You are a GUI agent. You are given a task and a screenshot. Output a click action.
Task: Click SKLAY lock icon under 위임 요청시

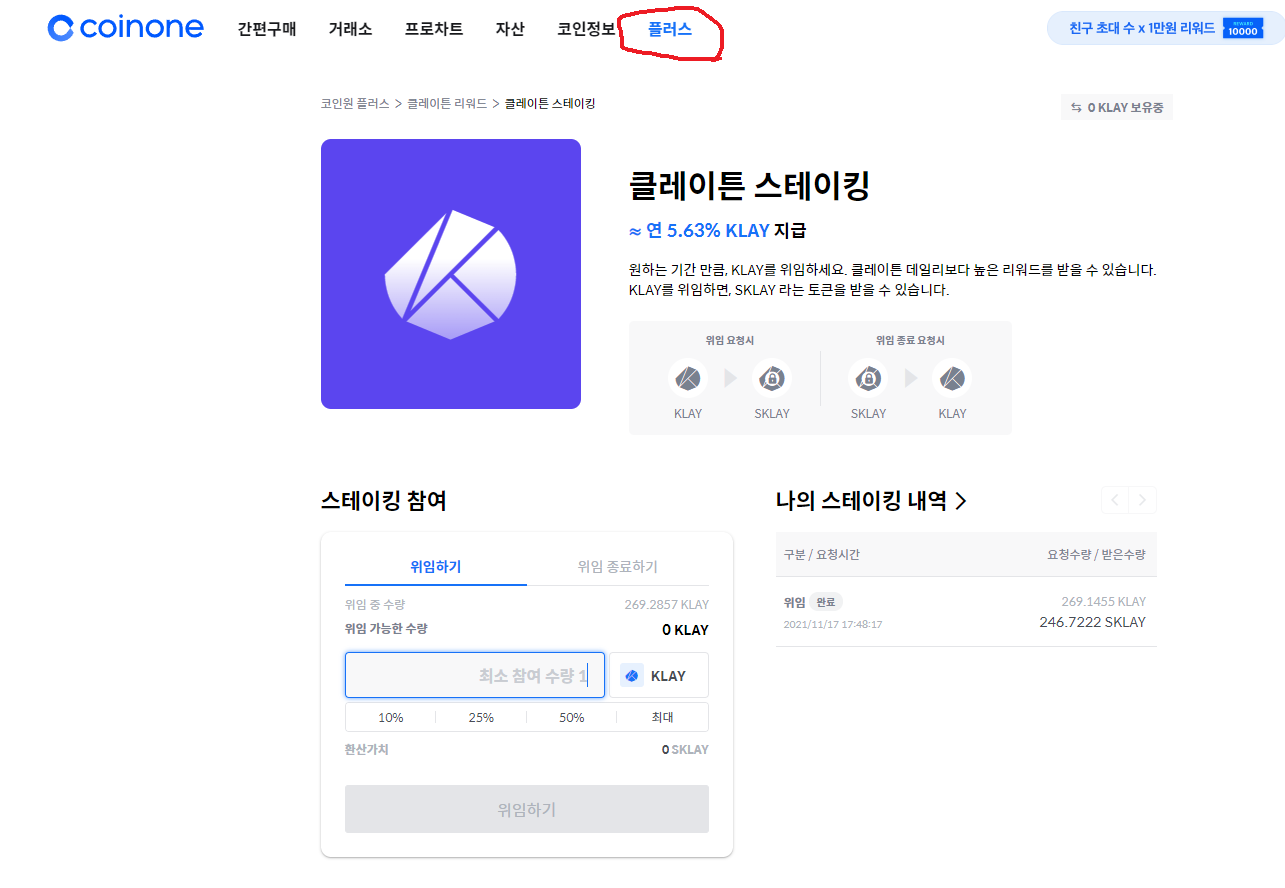pos(772,379)
